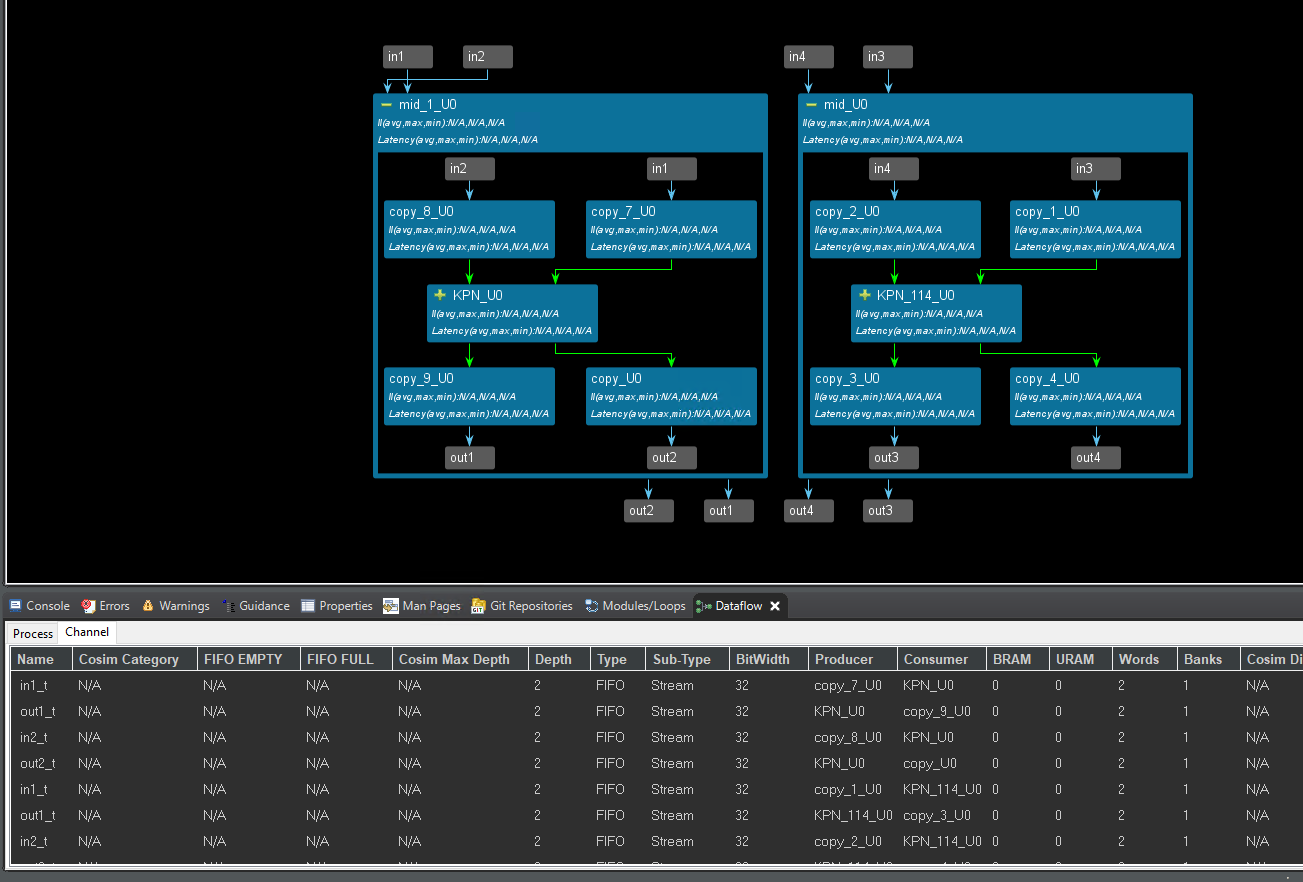The height and width of the screenshot is (882, 1303).
Task: Sort by FIFO FULL column header
Action: click(346, 659)
